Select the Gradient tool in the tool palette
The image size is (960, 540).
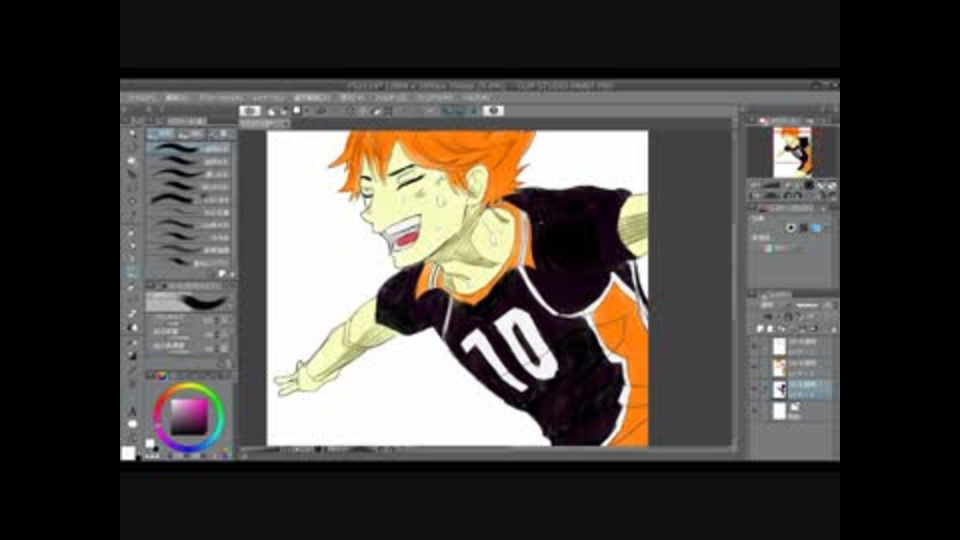132,356
